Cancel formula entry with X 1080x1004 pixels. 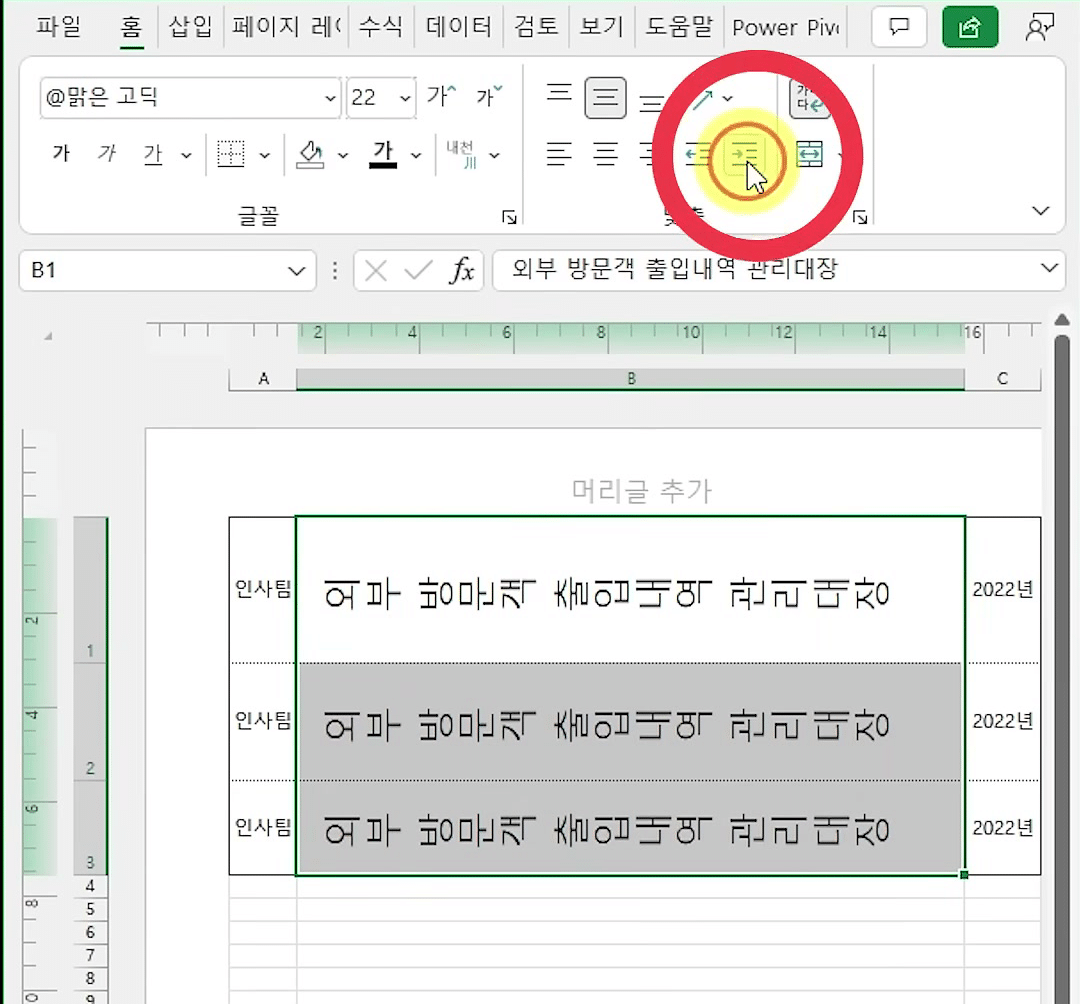[x=375, y=271]
